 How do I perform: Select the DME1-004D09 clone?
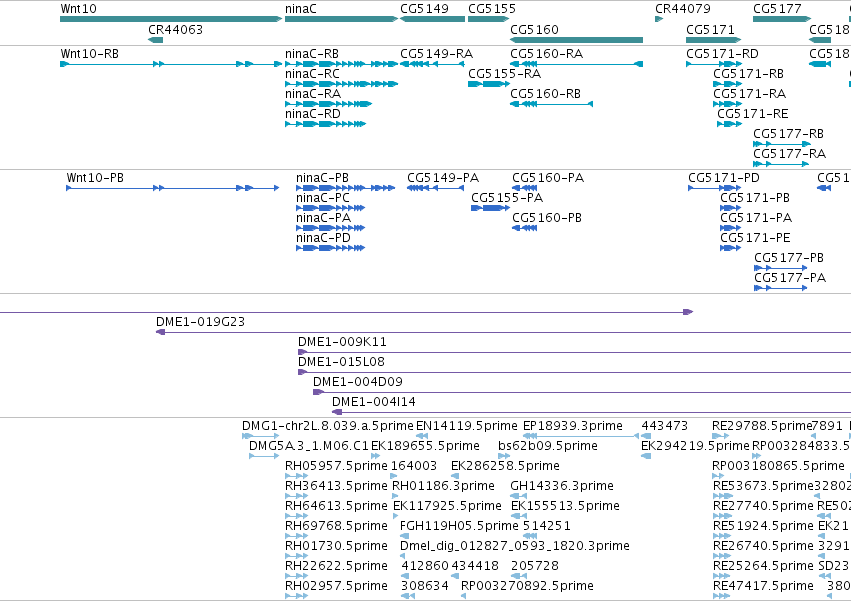click(582, 393)
